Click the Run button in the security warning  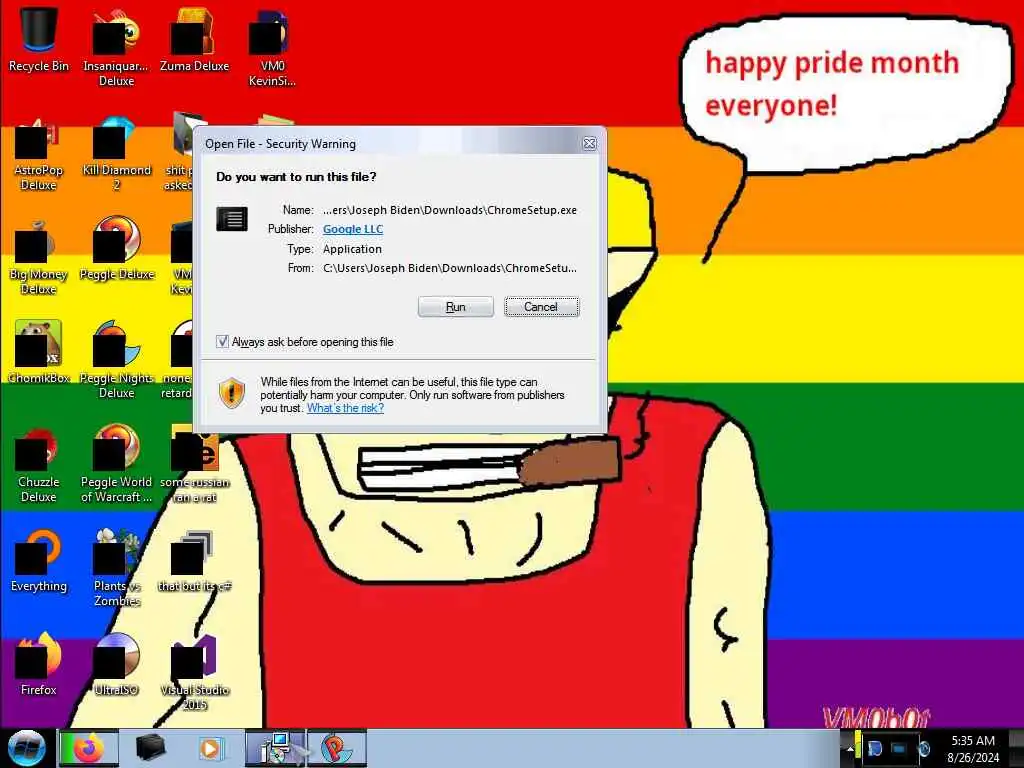(455, 307)
